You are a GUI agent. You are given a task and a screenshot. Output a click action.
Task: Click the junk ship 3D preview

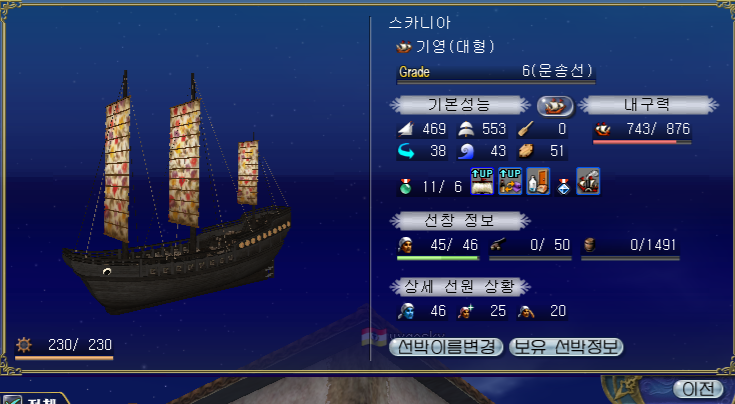pos(177,192)
